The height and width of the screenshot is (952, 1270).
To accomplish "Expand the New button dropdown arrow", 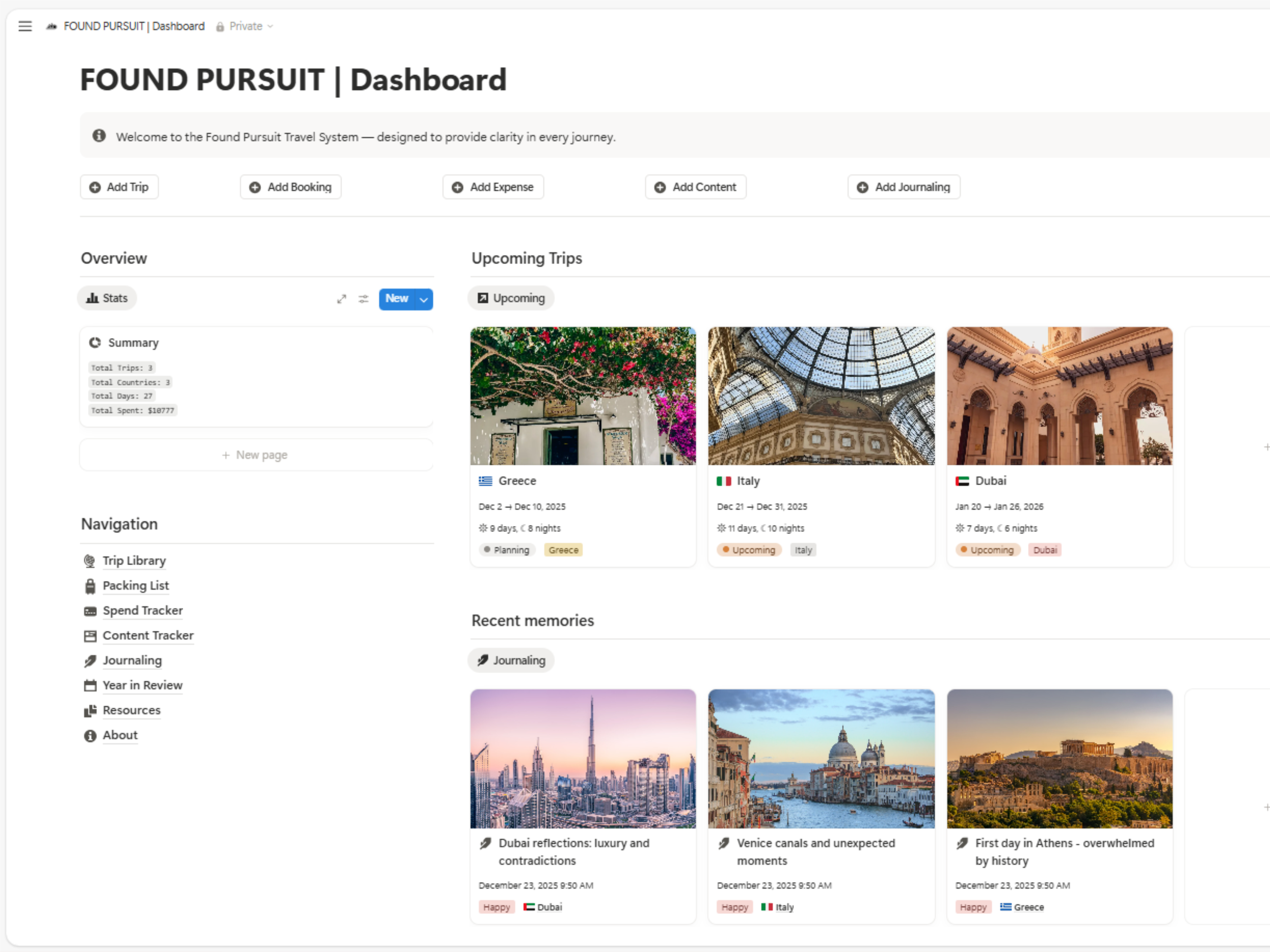I will (424, 299).
